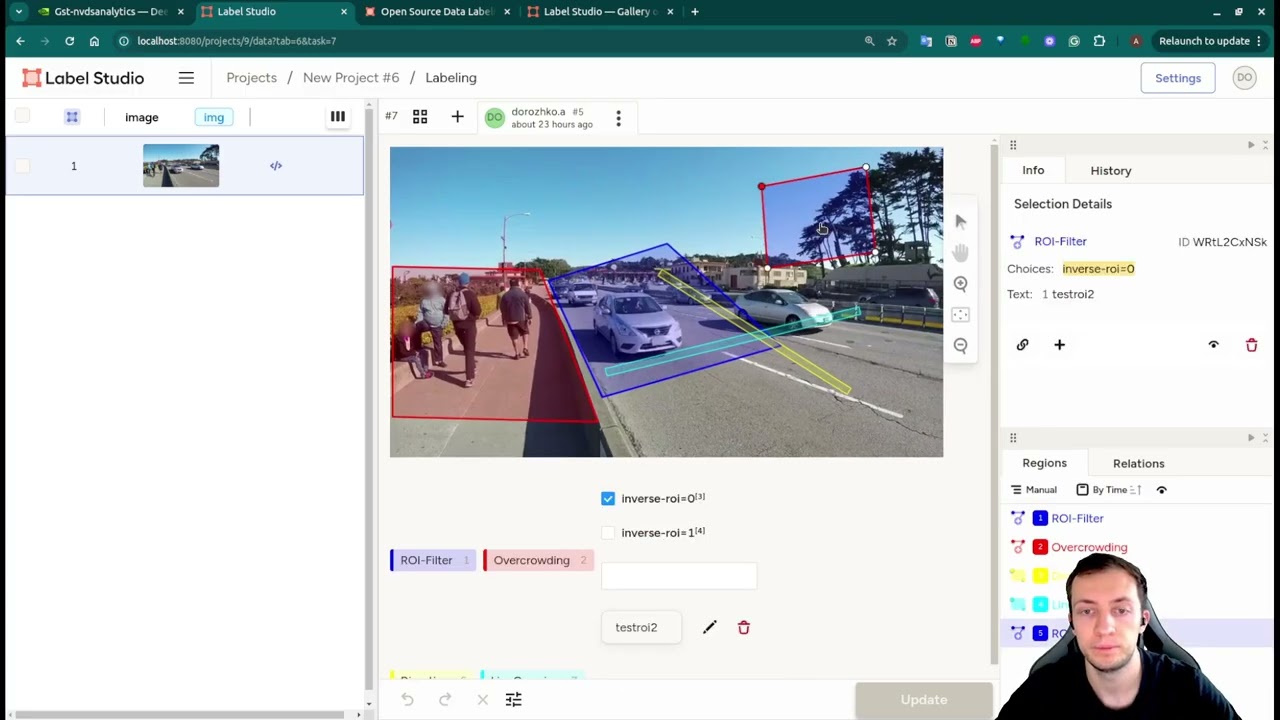The width and height of the screenshot is (1280, 720).
Task: Select the ROI-Filter label
Action: 432,560
